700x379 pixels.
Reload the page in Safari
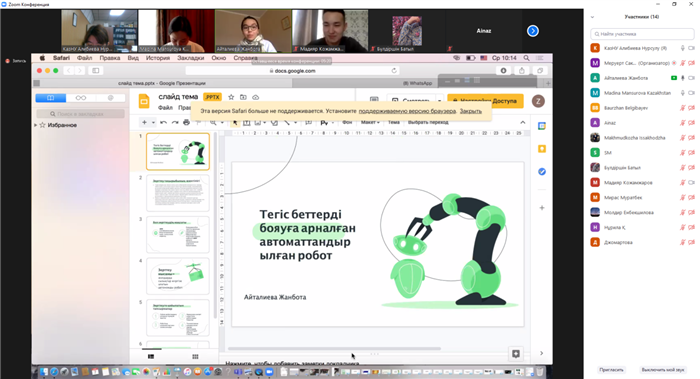[394, 71]
